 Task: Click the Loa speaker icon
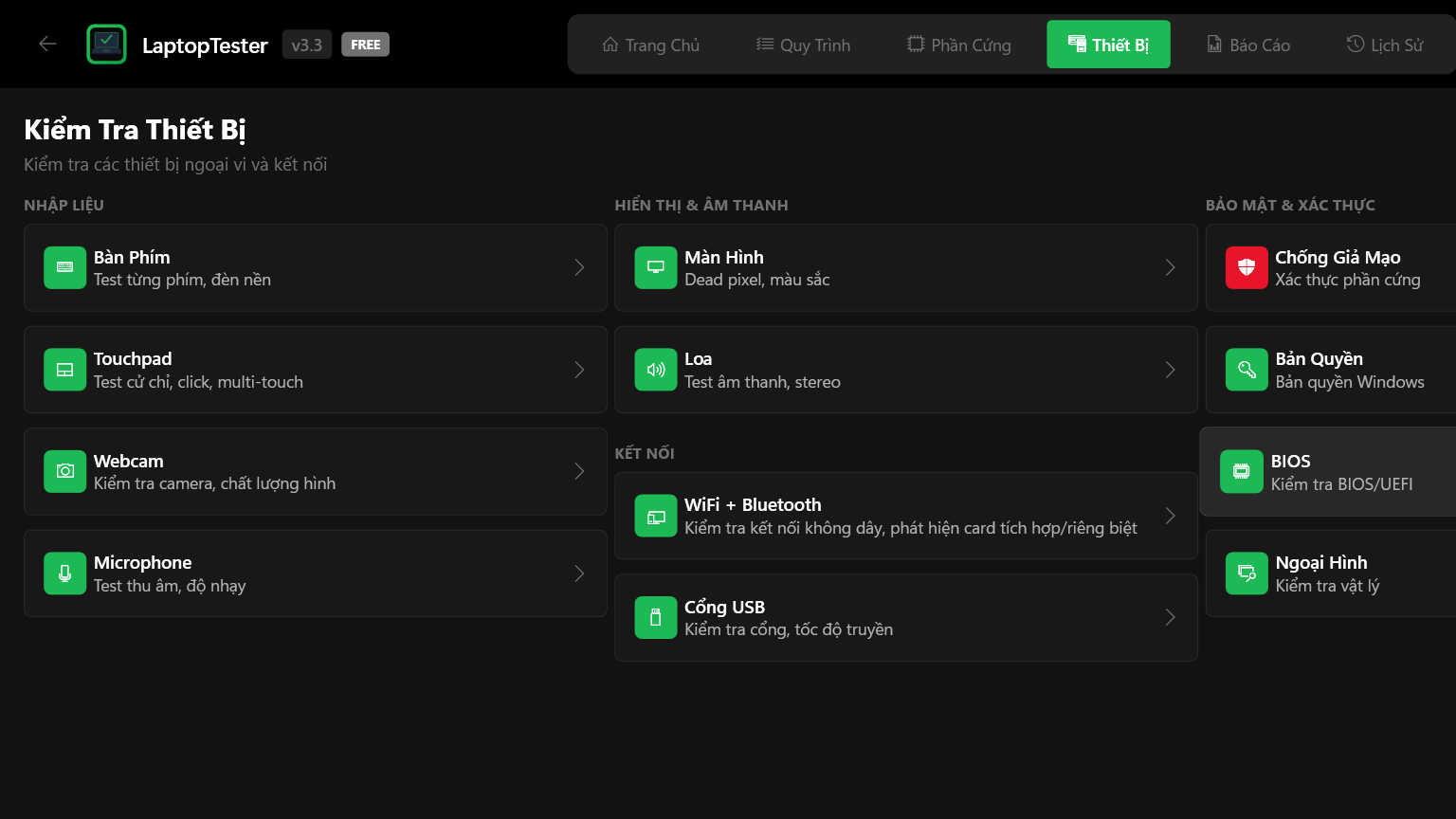[655, 370]
